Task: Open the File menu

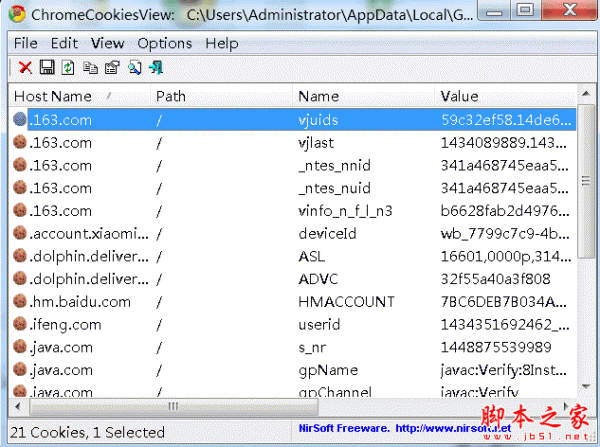Action: point(26,43)
